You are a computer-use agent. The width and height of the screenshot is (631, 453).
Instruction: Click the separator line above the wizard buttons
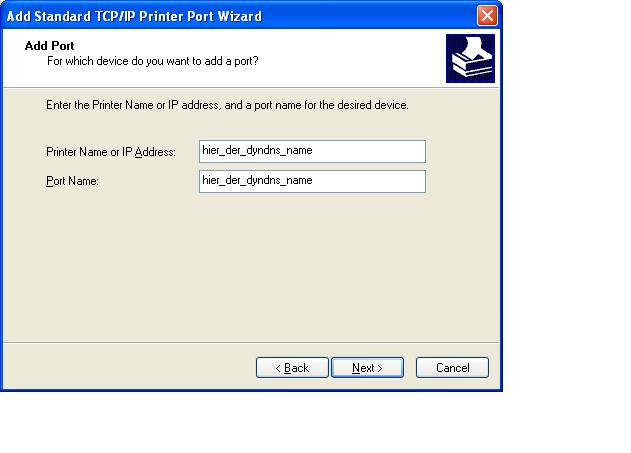(x=250, y=341)
